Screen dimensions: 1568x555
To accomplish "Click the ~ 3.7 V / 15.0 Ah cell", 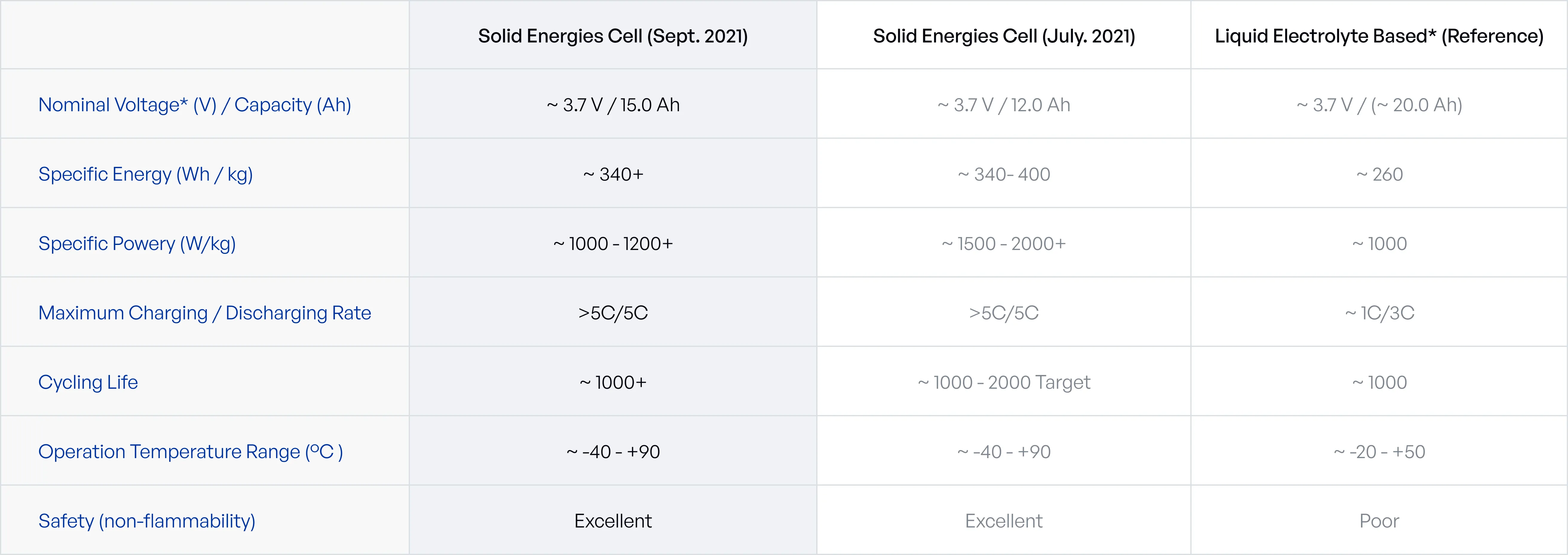I will 613,105.
